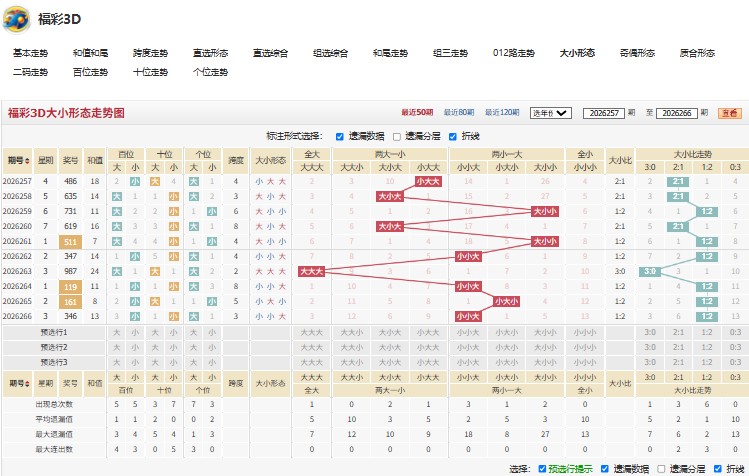This screenshot has width=749, height=476.
Task: Show the 最近80期 results
Action: (459, 112)
